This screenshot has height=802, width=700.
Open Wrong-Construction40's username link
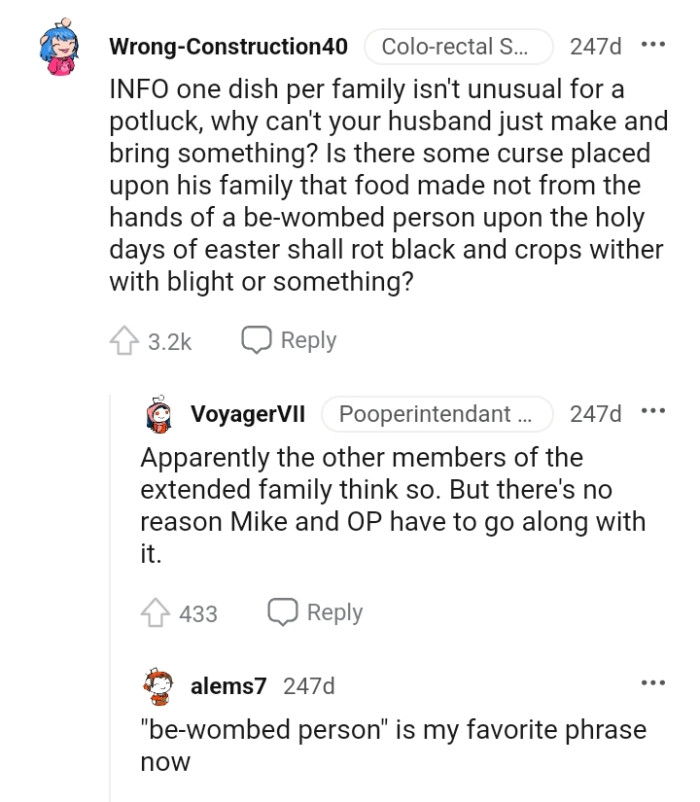(x=232, y=45)
